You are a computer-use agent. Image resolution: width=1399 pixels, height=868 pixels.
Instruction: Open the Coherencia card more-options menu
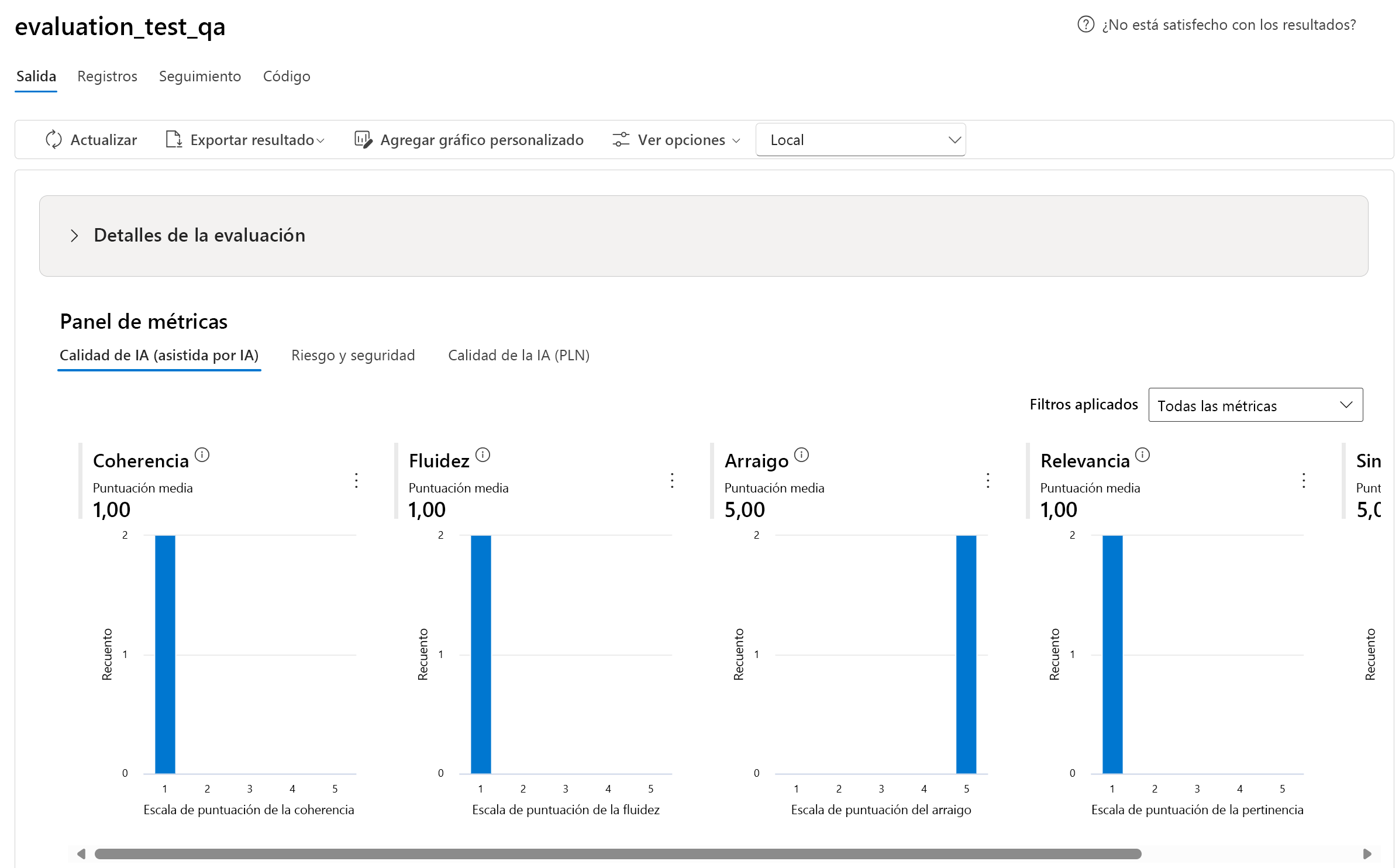point(356,480)
